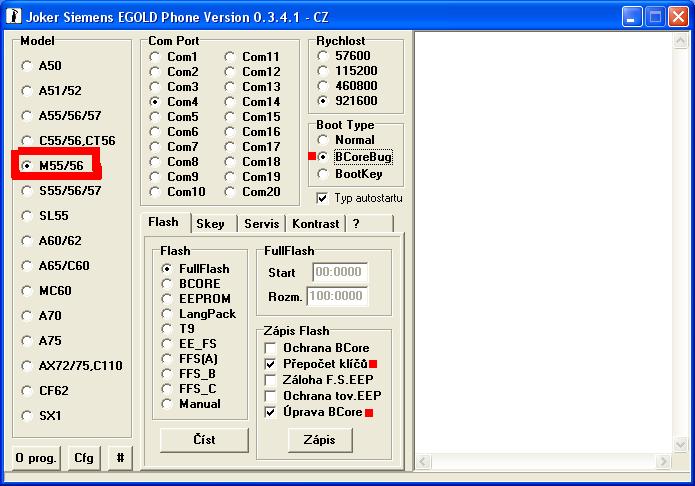Click the Joker app icon in title bar

pyautogui.click(x=14, y=16)
